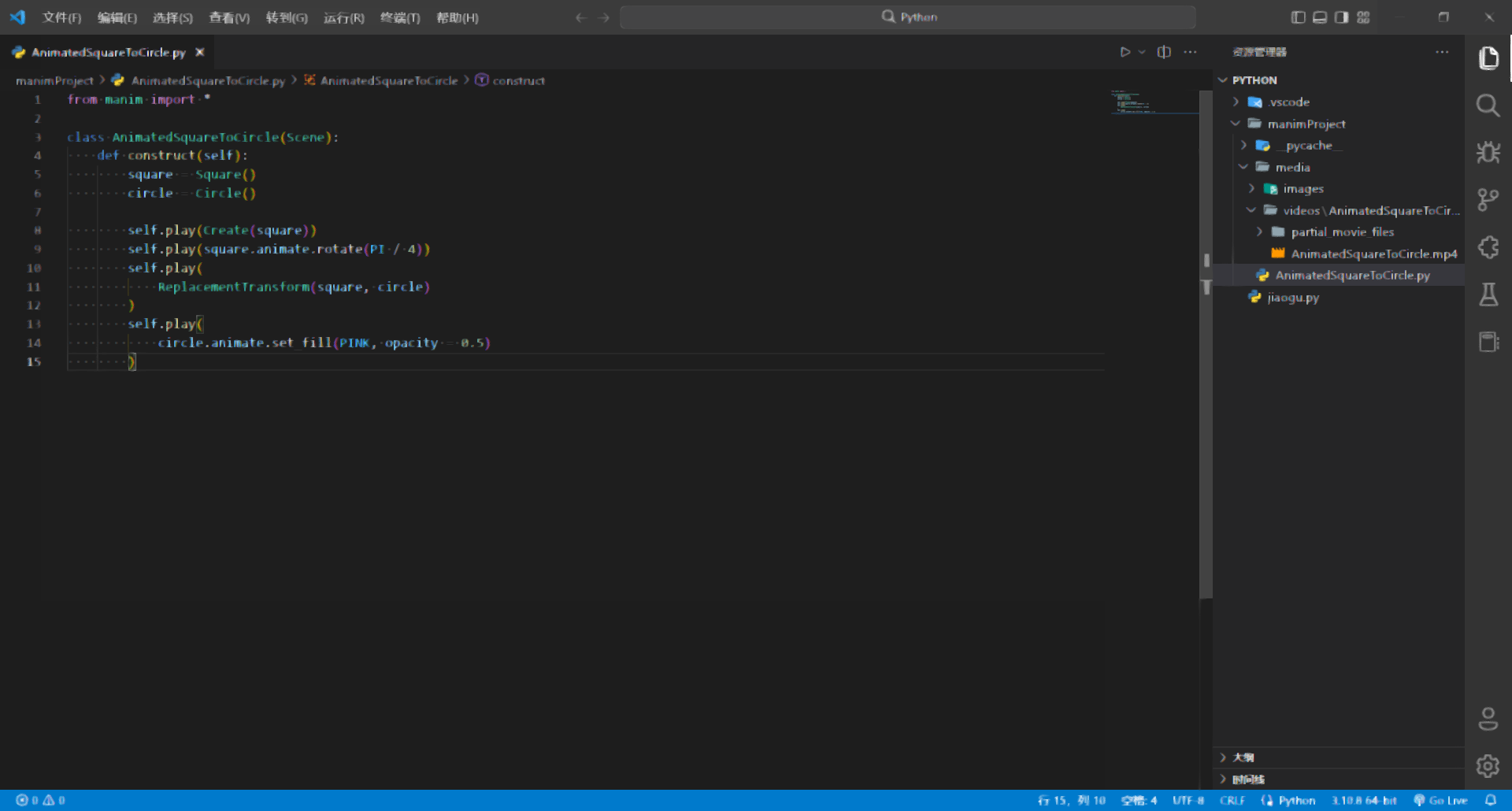Screen dimensions: 1512x811
Task: Open the Manage settings gear
Action: click(1488, 765)
